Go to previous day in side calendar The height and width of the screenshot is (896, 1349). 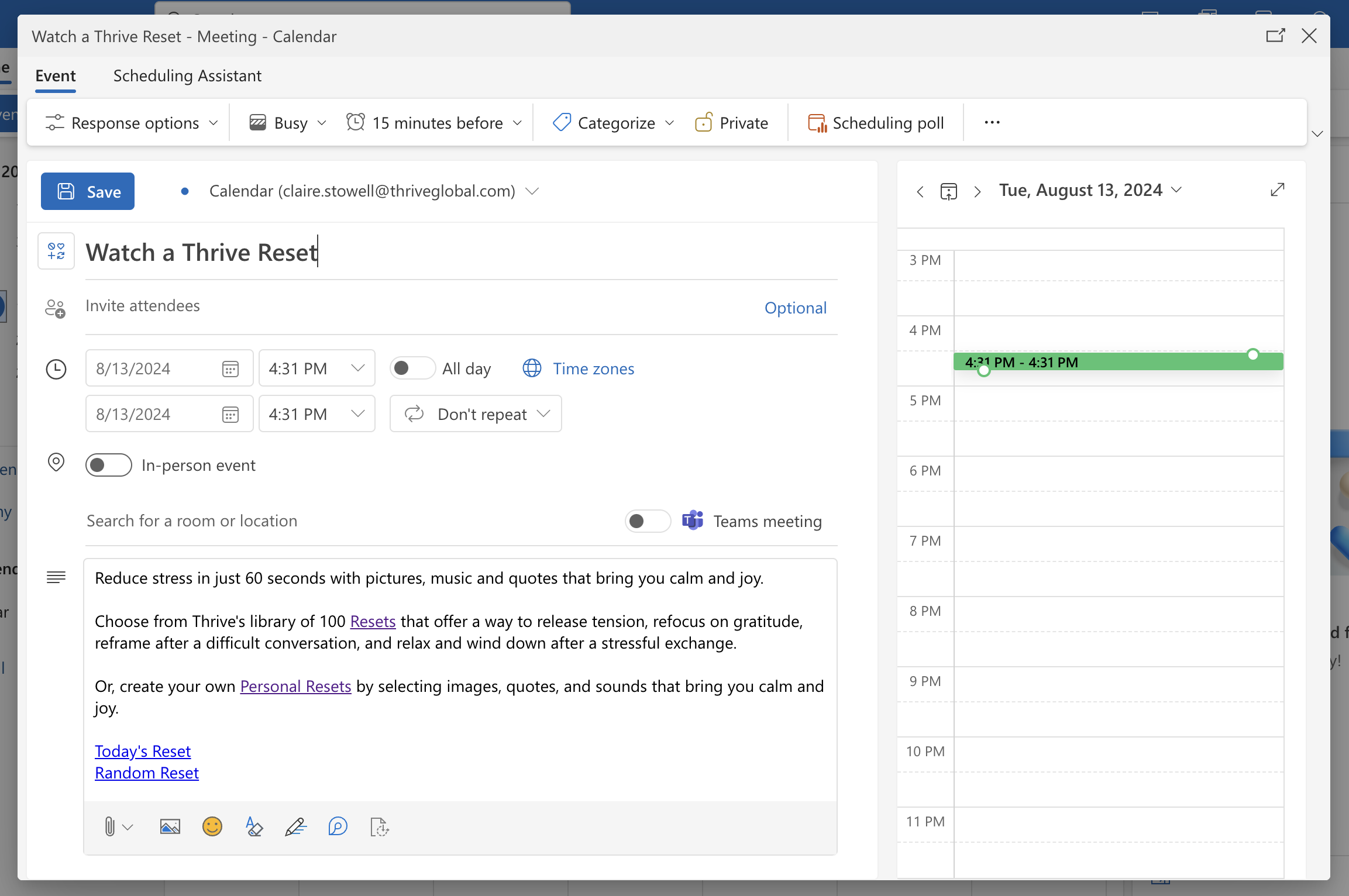coord(920,191)
